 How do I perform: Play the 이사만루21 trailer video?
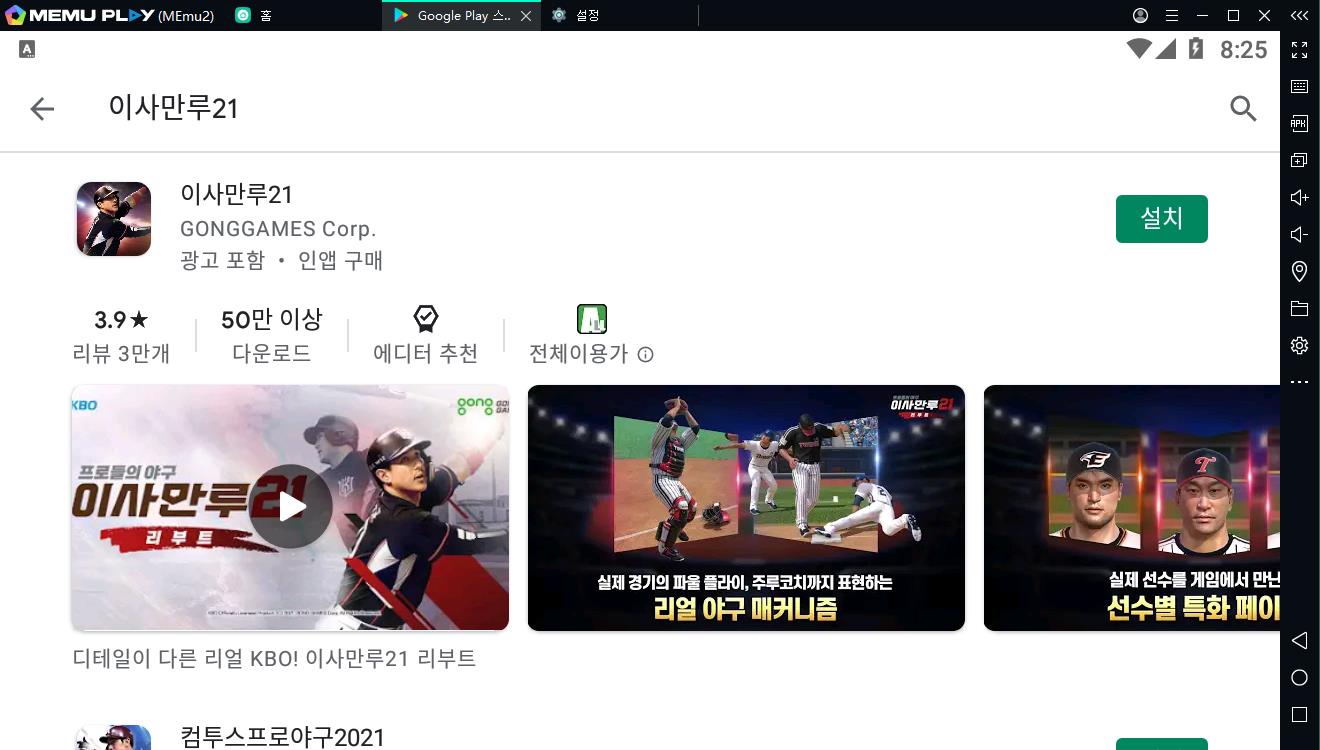point(290,507)
